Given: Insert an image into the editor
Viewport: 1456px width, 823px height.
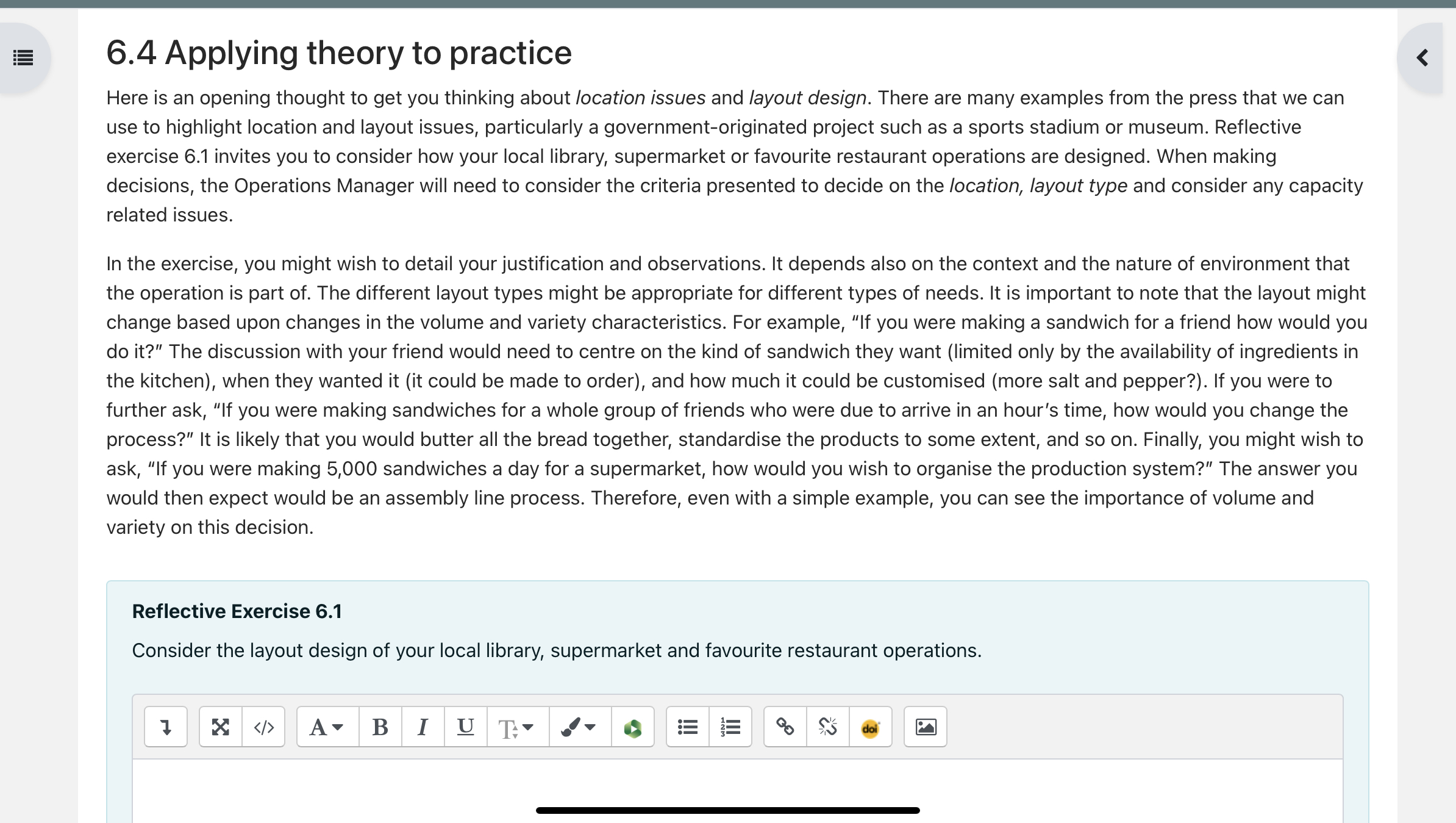Looking at the screenshot, I should click(925, 726).
